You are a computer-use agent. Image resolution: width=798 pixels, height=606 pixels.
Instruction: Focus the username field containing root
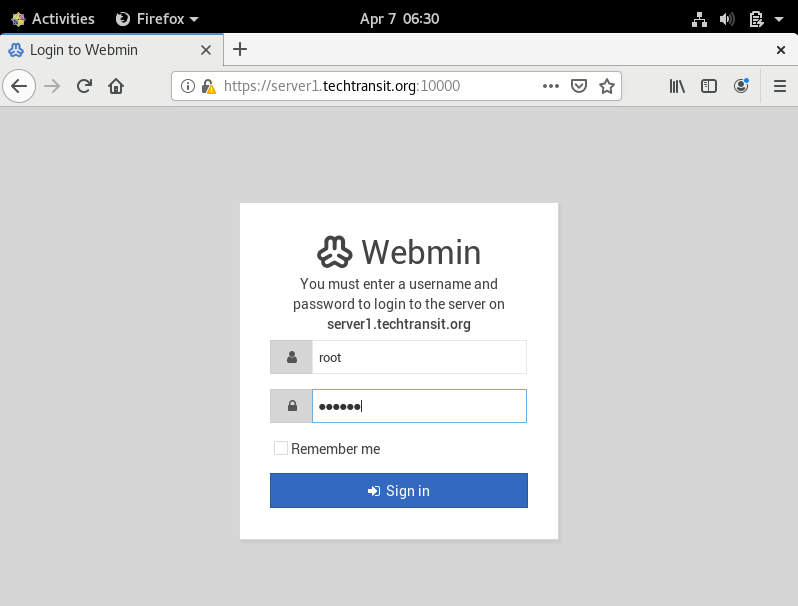(419, 357)
